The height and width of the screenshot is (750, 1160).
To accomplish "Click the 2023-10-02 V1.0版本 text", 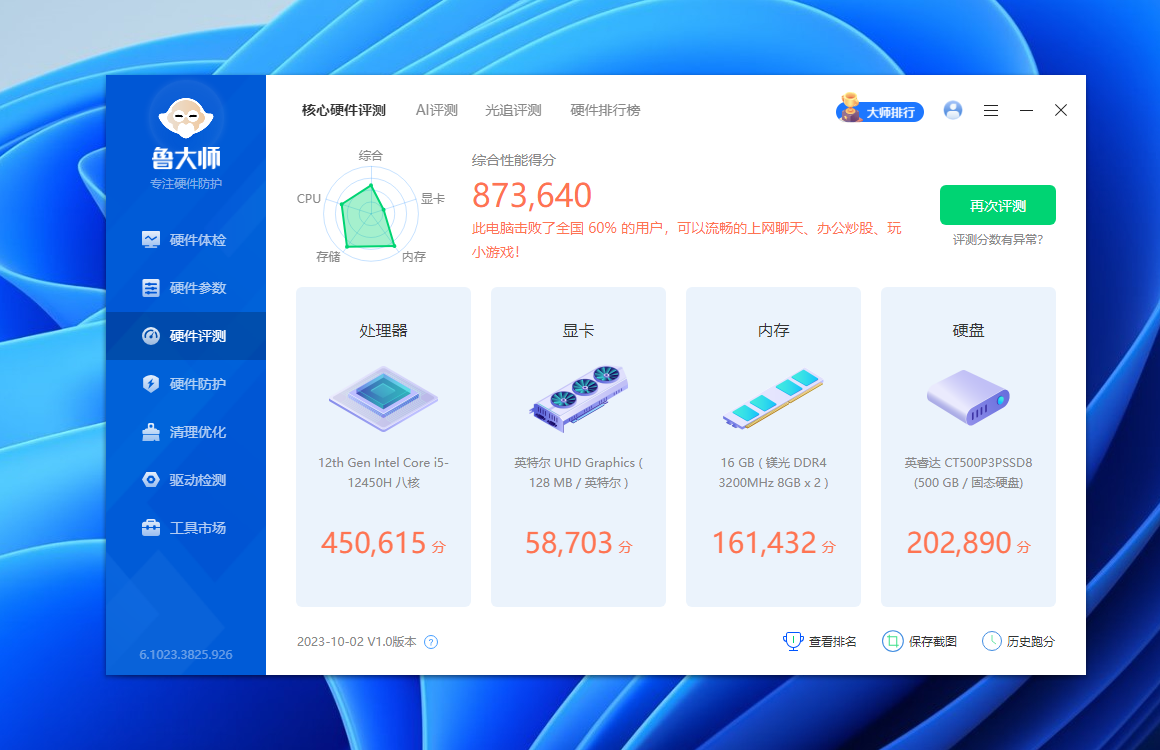I will click(x=357, y=642).
